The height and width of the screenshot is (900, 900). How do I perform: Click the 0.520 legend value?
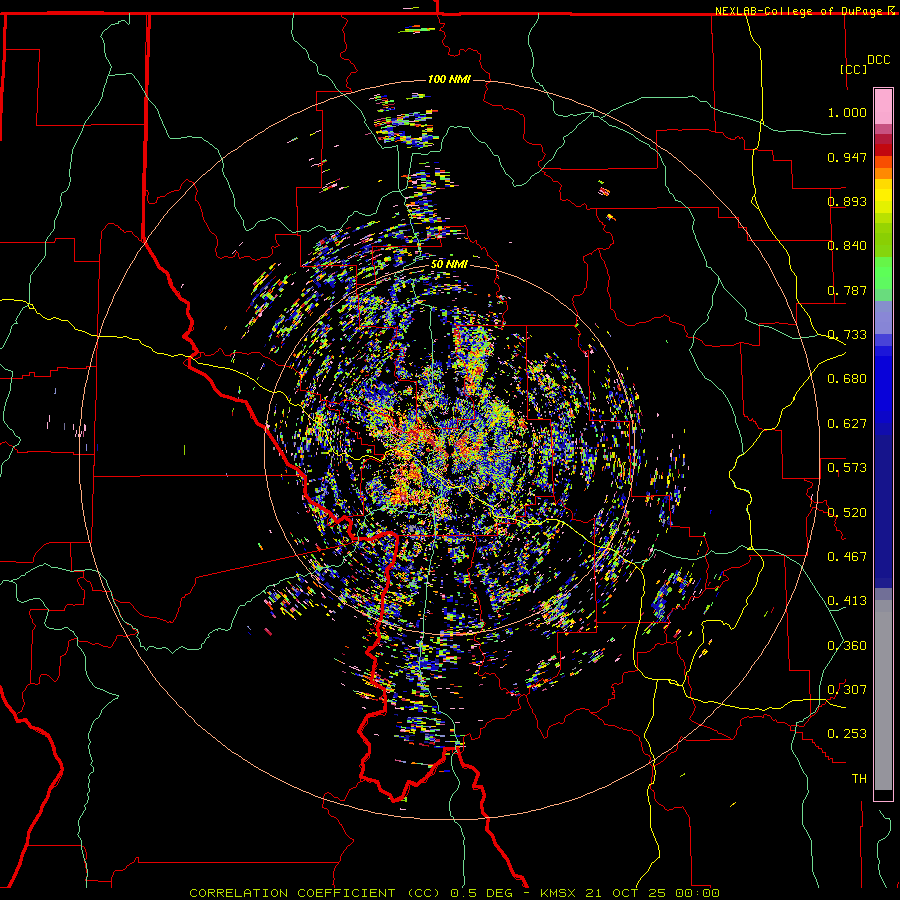[847, 513]
